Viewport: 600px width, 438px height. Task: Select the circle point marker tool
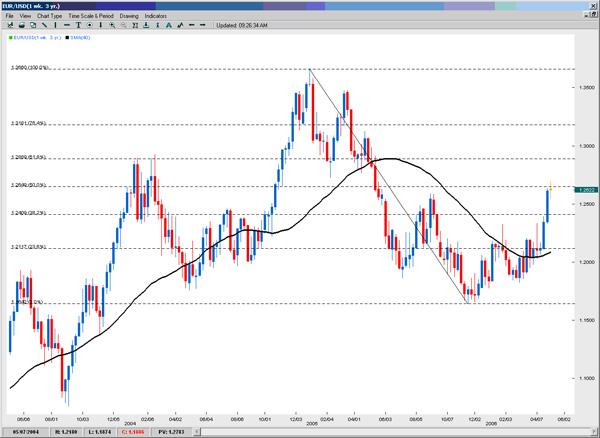(90, 25)
